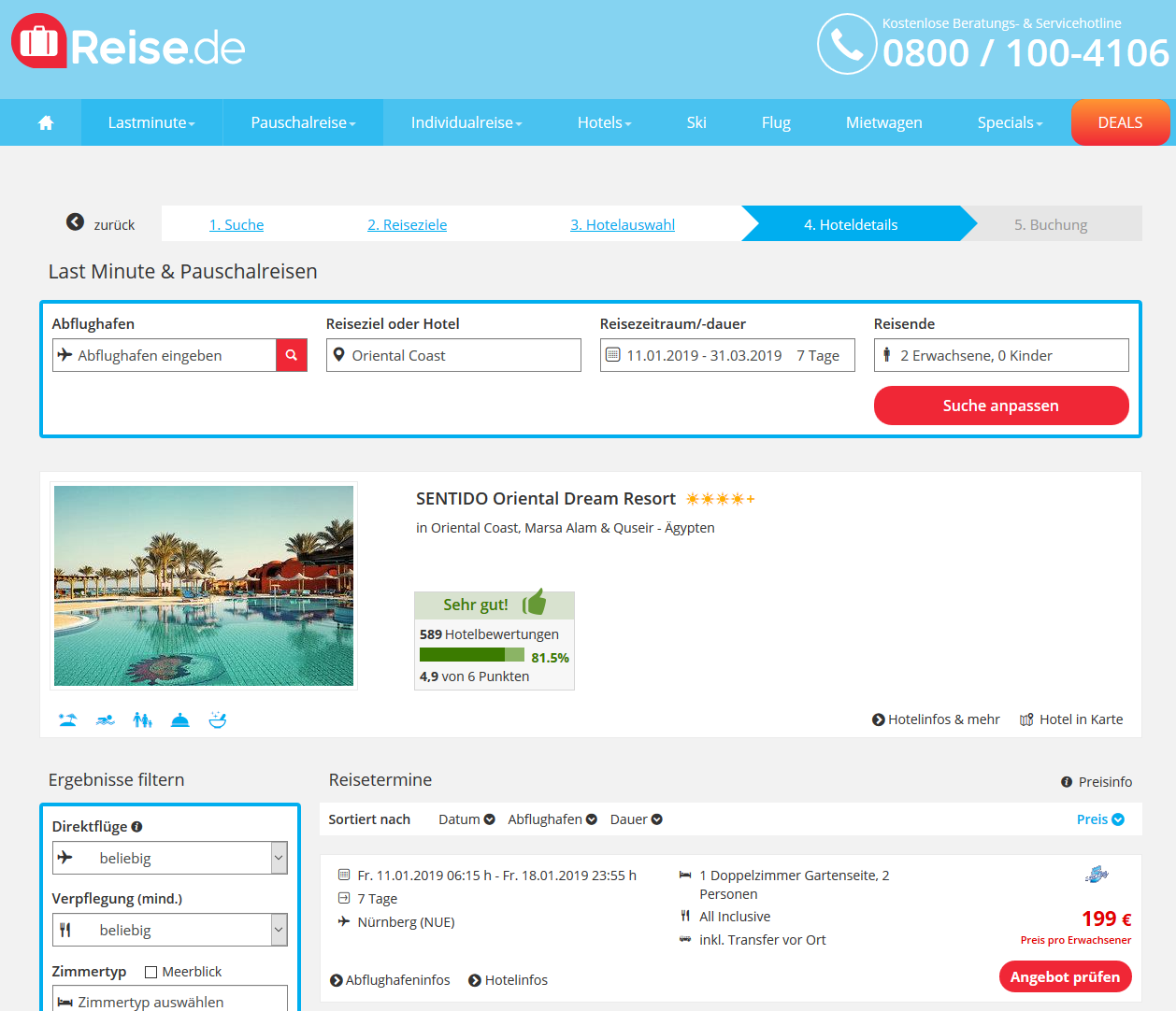The width and height of the screenshot is (1176, 1011).
Task: Click the 81.5% rating progress bar
Action: point(472,656)
